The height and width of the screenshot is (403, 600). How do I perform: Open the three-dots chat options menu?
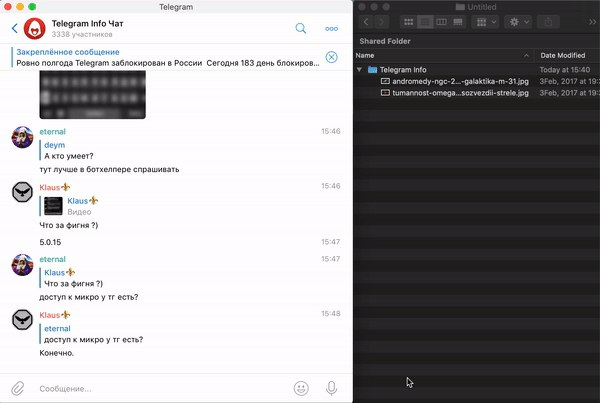click(x=331, y=29)
